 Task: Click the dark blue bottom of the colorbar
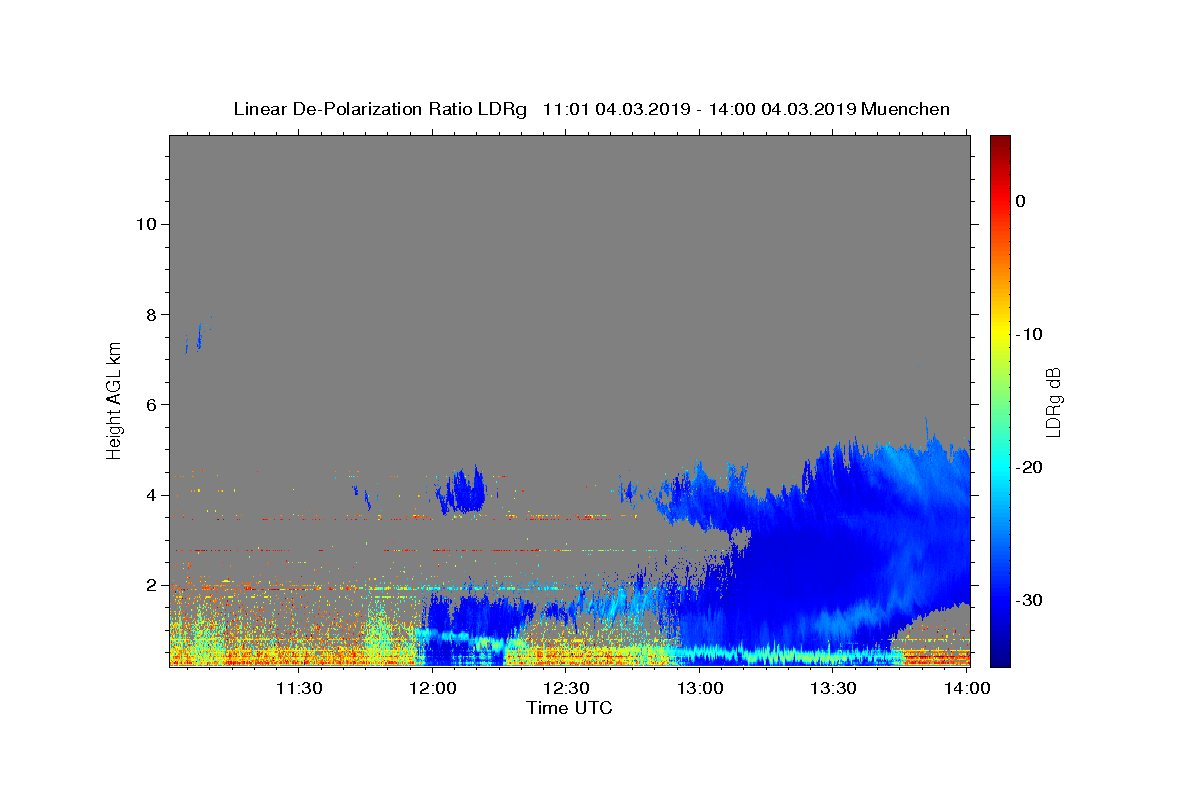(1000, 655)
